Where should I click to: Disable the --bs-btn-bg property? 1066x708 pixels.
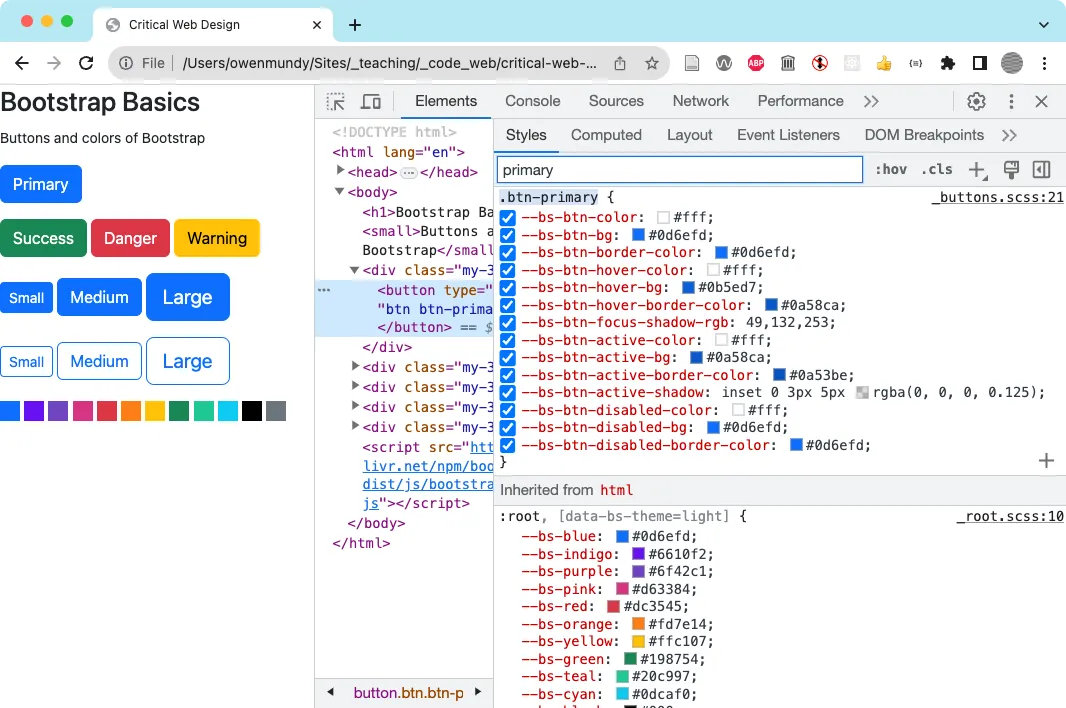tap(507, 235)
